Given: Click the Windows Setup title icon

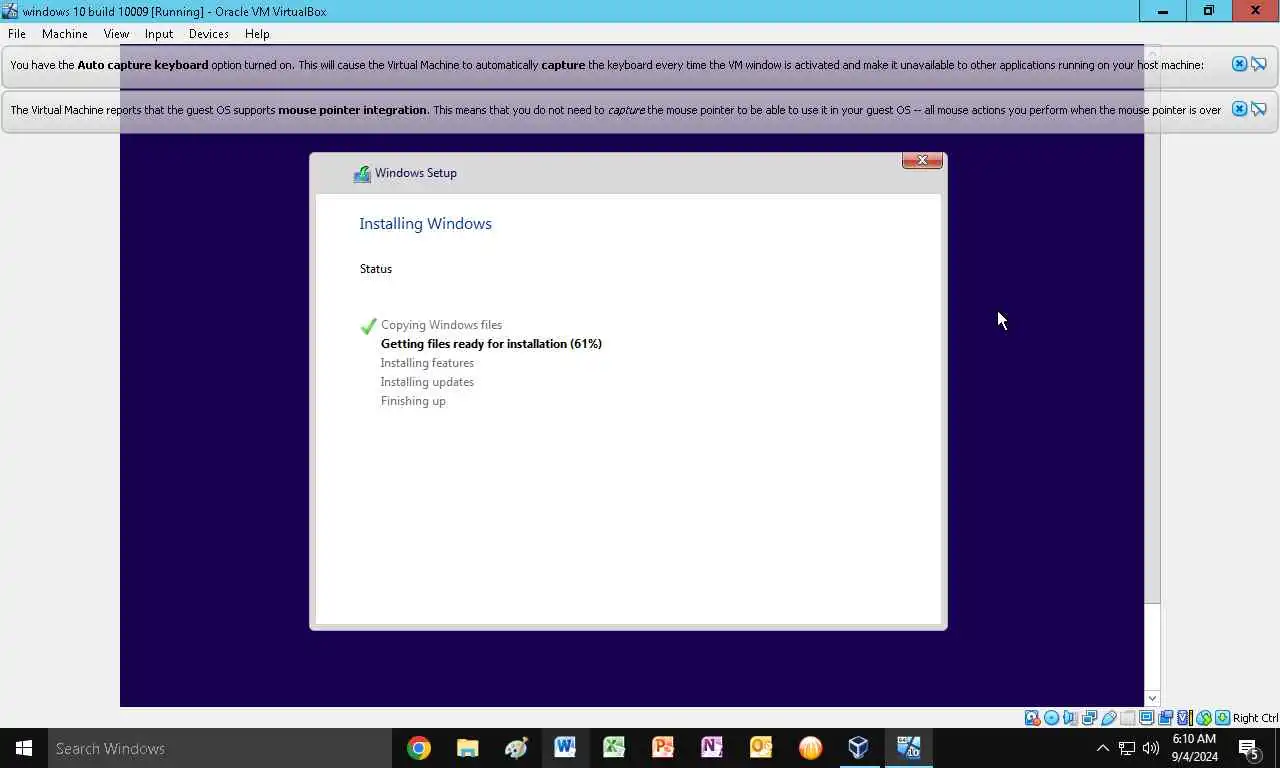Looking at the screenshot, I should [x=362, y=174].
